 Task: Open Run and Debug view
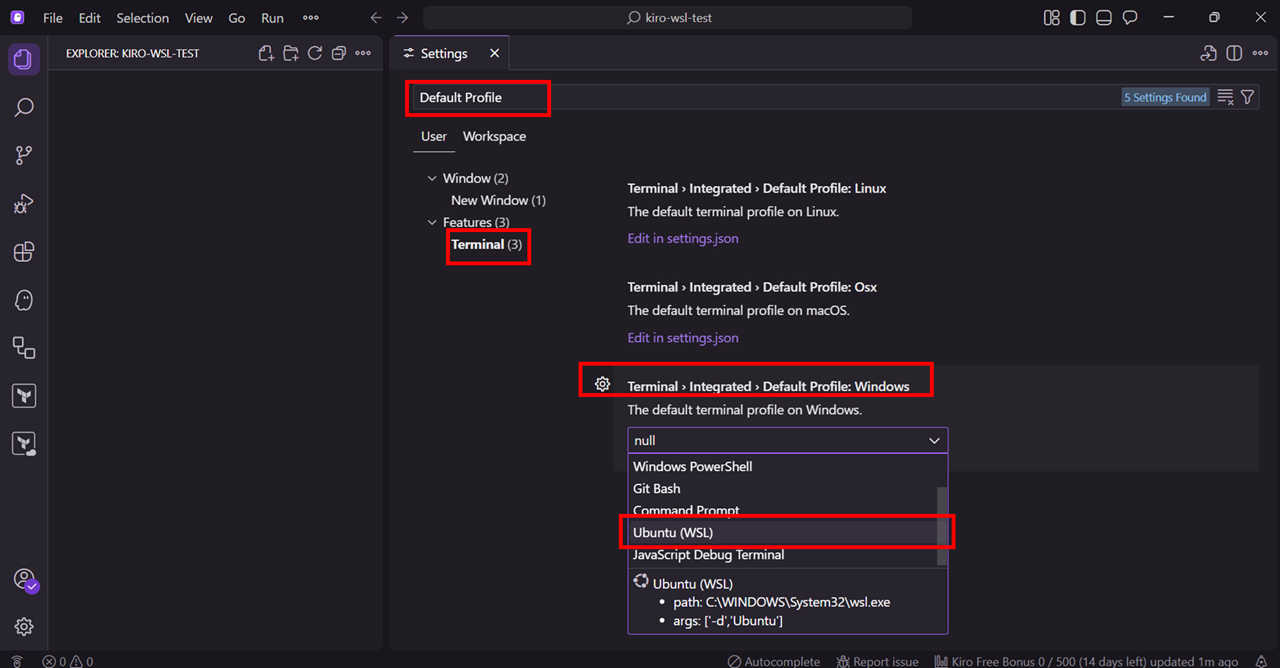click(x=24, y=204)
